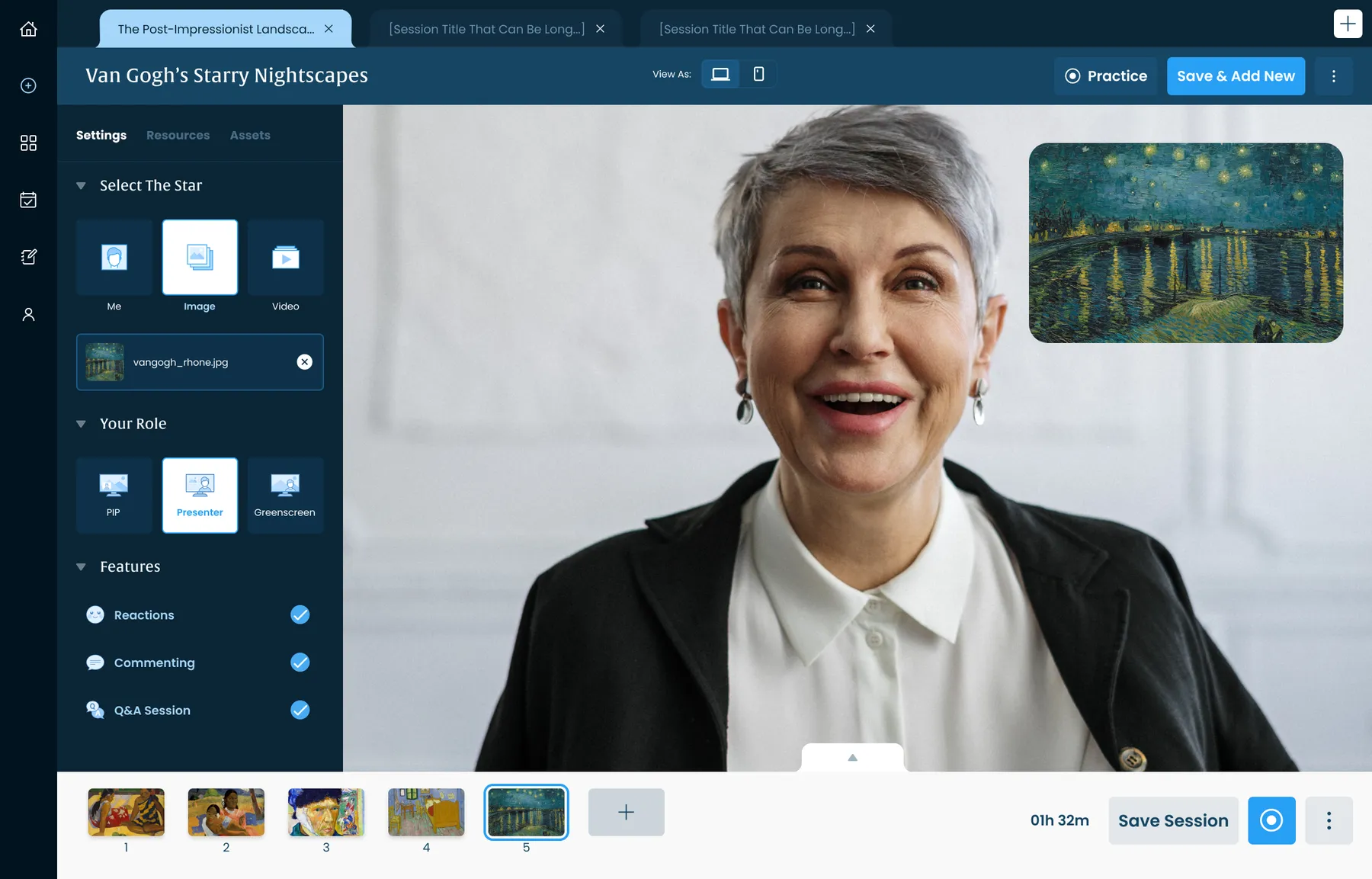
Task: Select slide thumbnail 3 self-portrait
Action: pyautogui.click(x=326, y=812)
